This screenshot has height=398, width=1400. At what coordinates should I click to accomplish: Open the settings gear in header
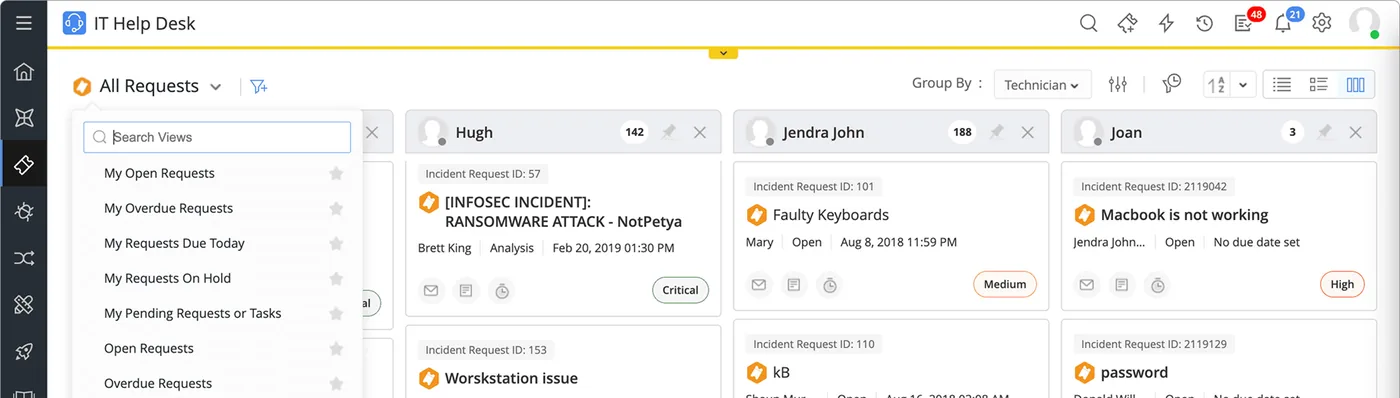pos(1322,23)
